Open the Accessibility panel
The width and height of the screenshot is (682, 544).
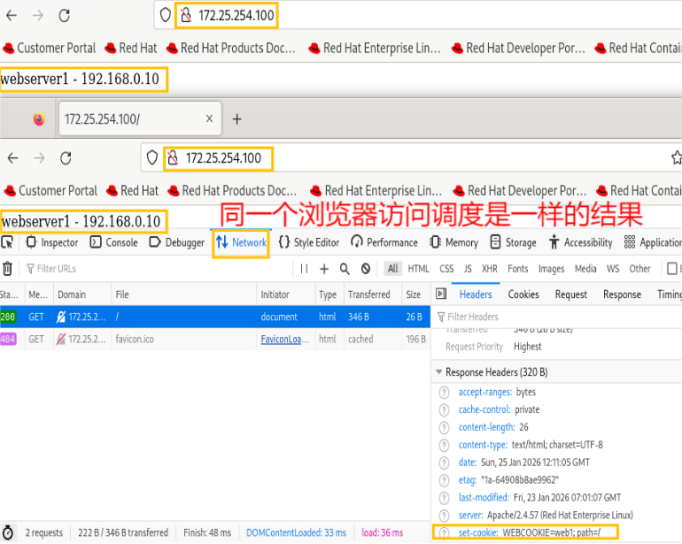580,242
